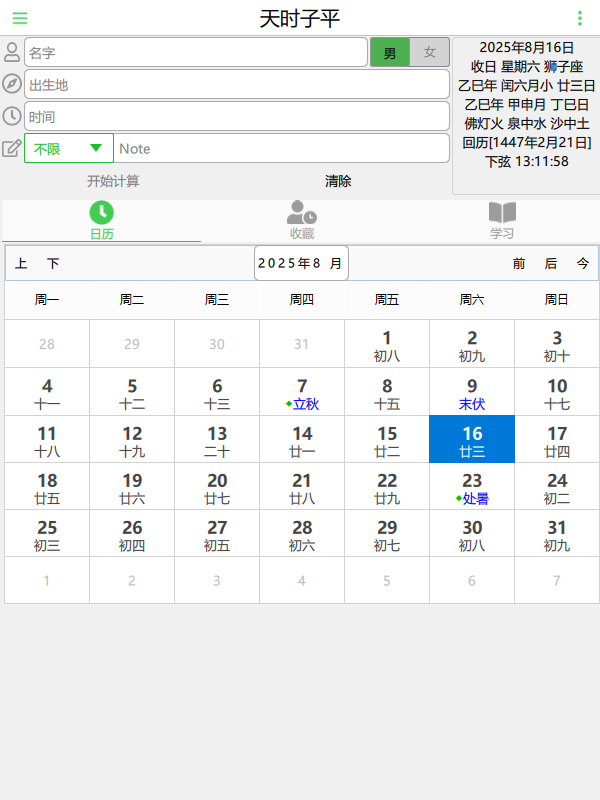Click the 下弦 13:11:58 moon phase text
The image size is (600, 800).
[x=527, y=162]
